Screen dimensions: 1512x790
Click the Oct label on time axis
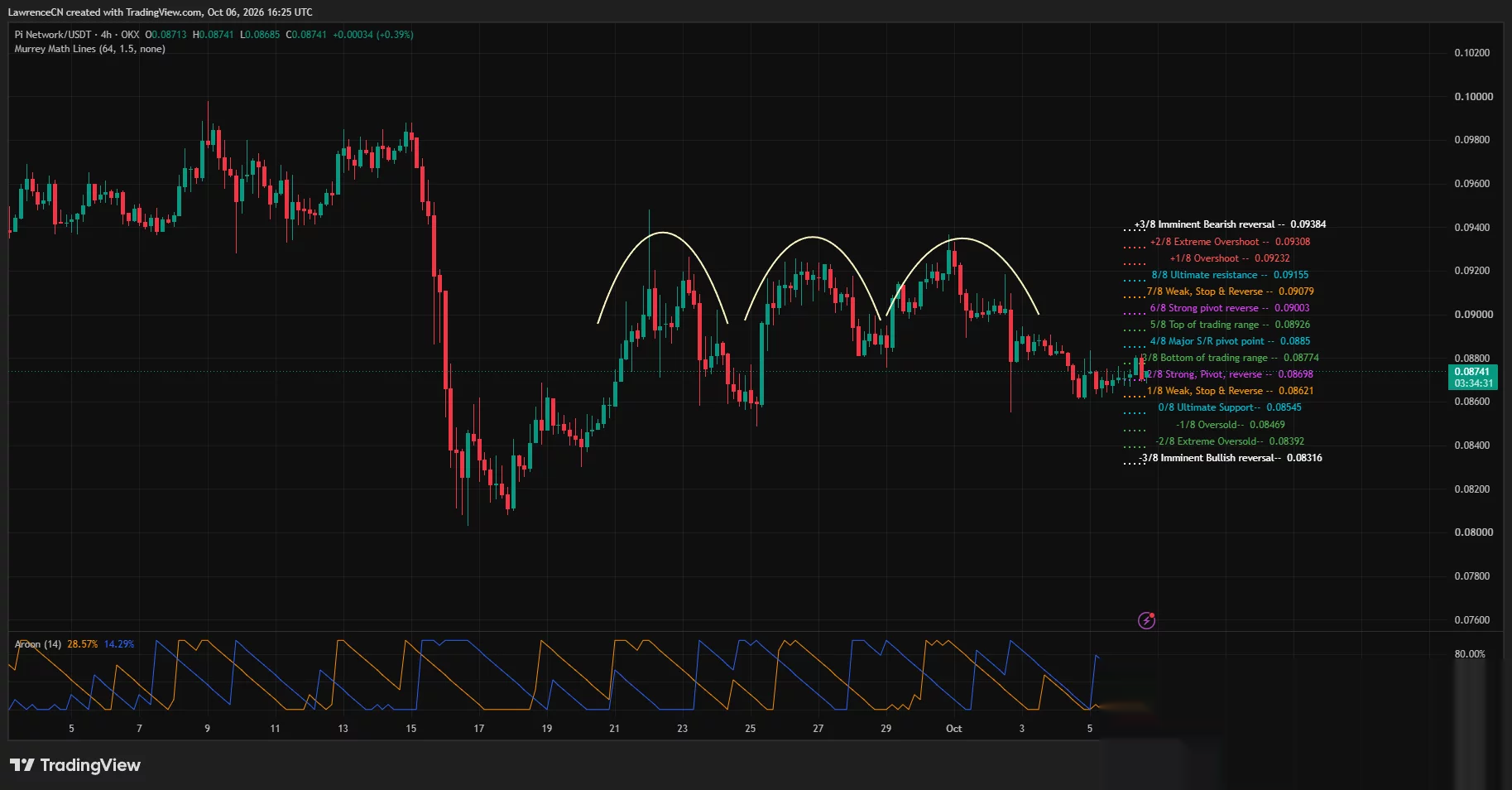pos(953,729)
